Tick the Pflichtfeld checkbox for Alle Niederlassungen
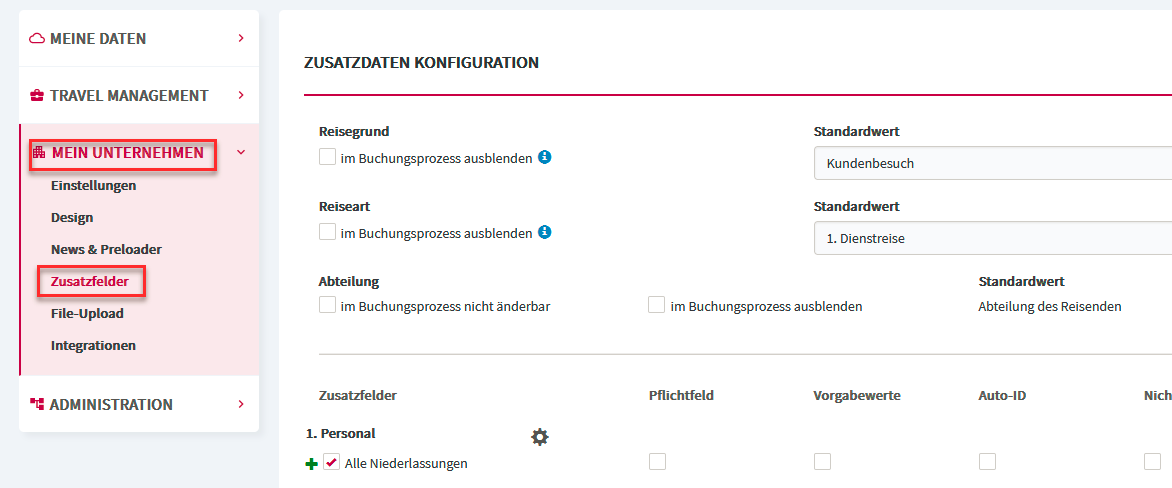This screenshot has width=1172, height=488. 657,462
